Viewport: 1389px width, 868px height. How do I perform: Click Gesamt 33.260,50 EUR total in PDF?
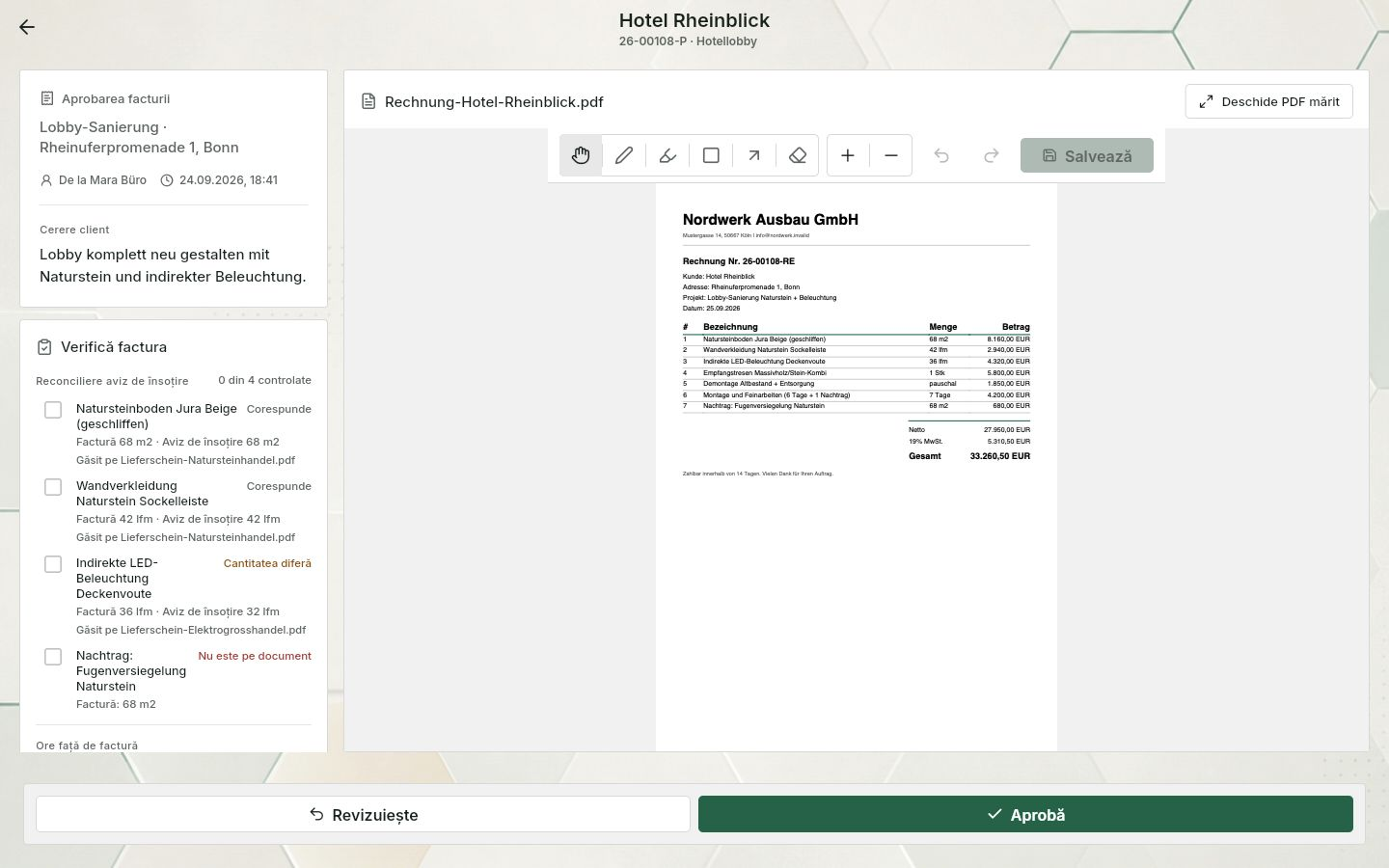point(969,456)
